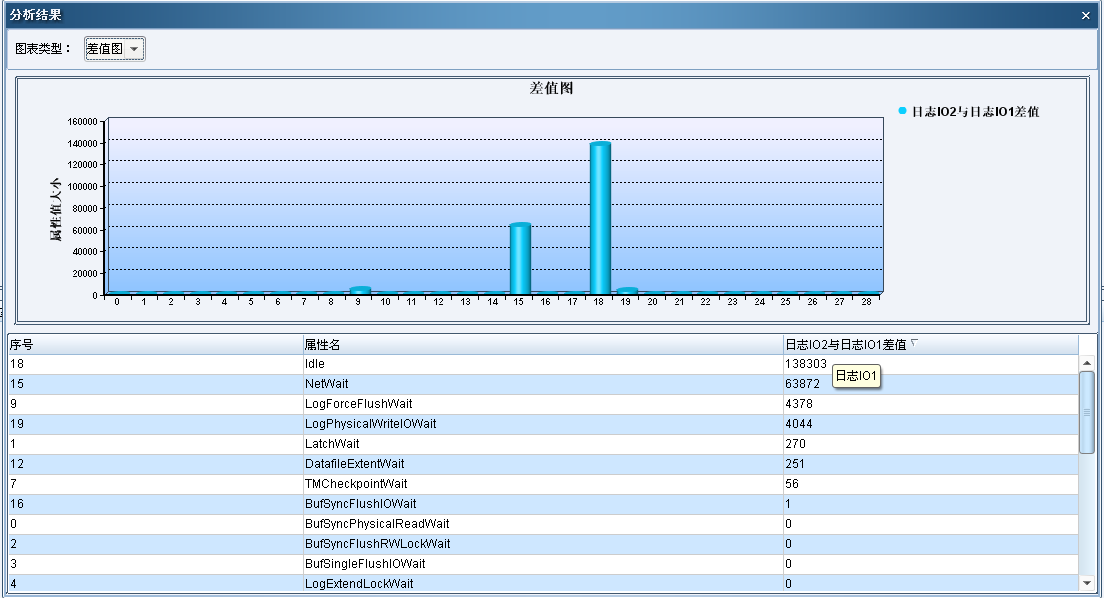This screenshot has width=1104, height=598.
Task: Click the table scrollbar up arrow
Action: tap(1087, 363)
